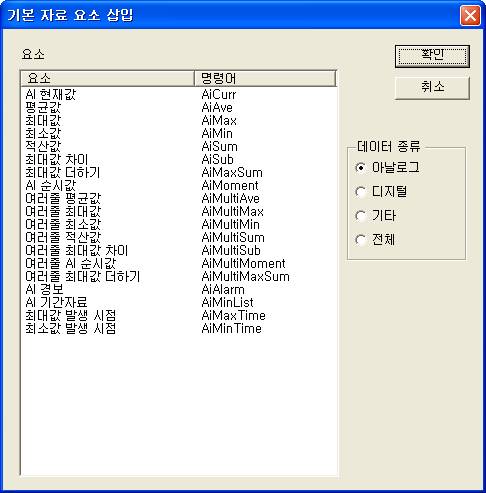Select the AI 순시값 AiMoment row
The height and width of the screenshot is (493, 486).
pyautogui.click(x=179, y=186)
